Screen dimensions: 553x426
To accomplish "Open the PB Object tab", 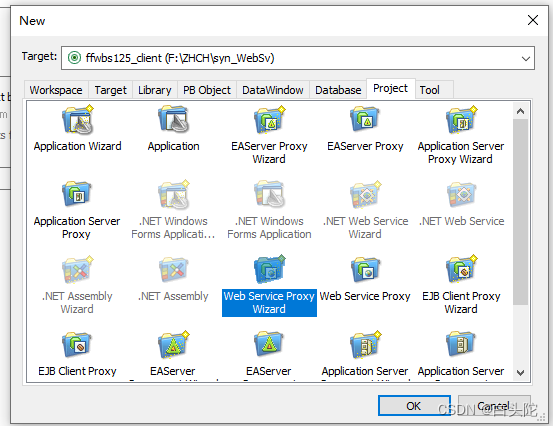I will click(x=207, y=90).
